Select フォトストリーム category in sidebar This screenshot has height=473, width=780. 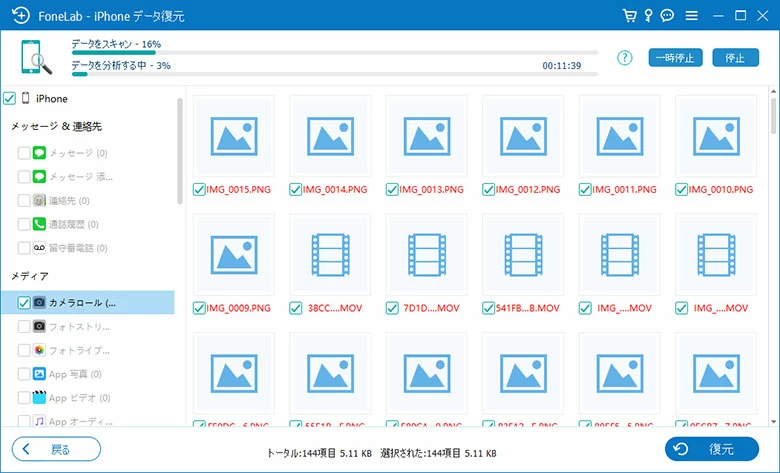pos(78,326)
